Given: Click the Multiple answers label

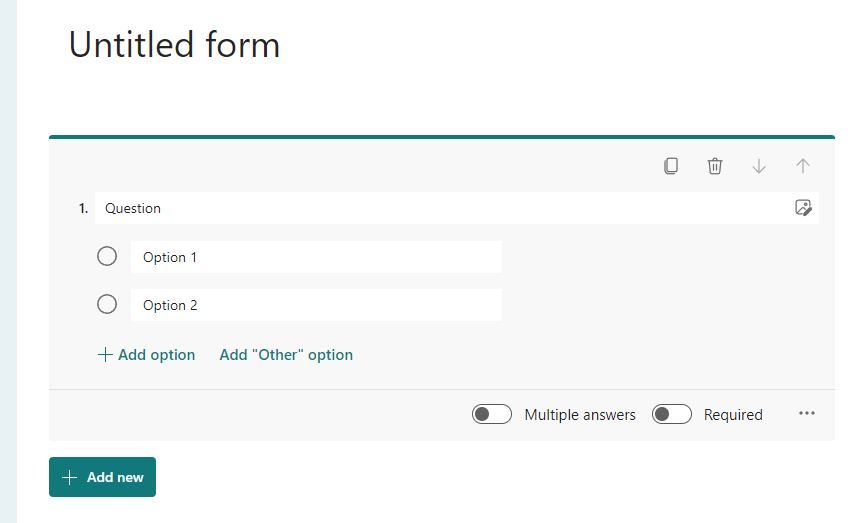Looking at the screenshot, I should click(580, 415).
